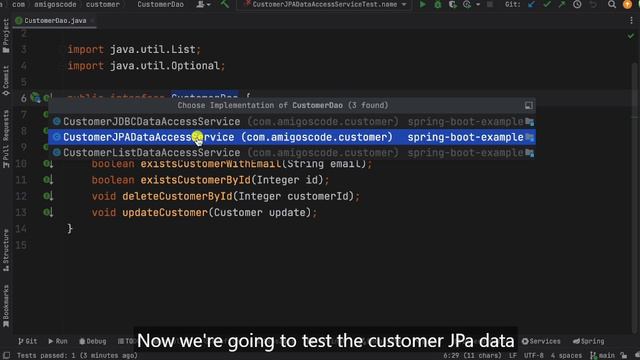Open popup in Find tool window icon

pyautogui.click(x=529, y=106)
